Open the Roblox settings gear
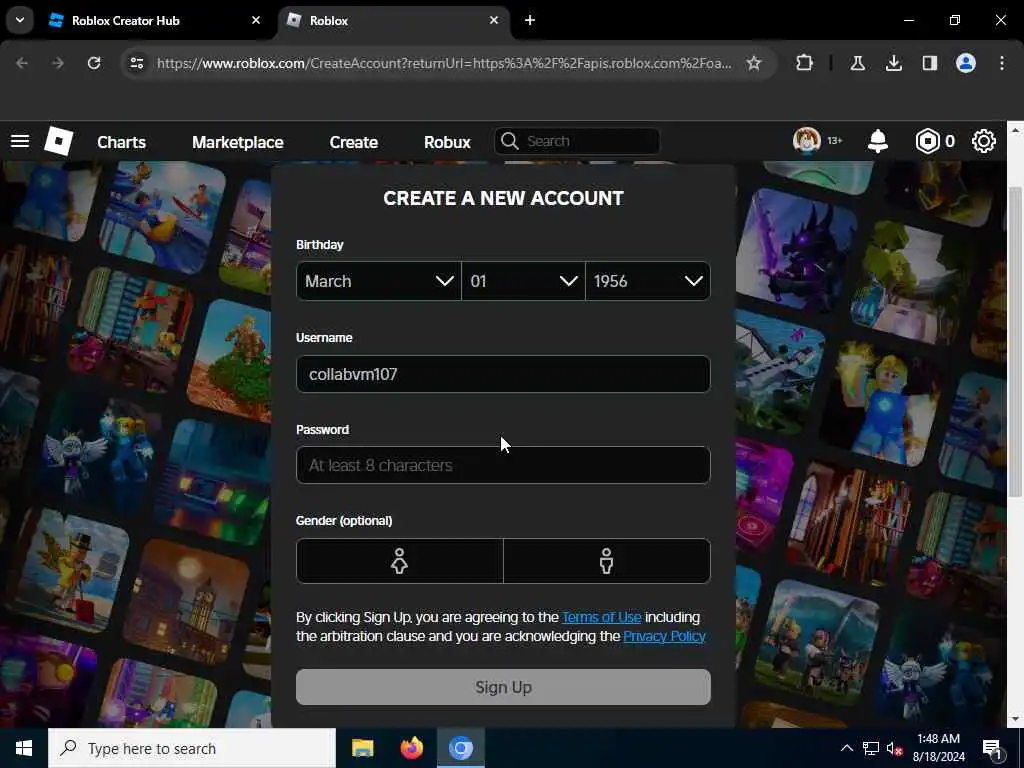The image size is (1024, 768). [984, 141]
